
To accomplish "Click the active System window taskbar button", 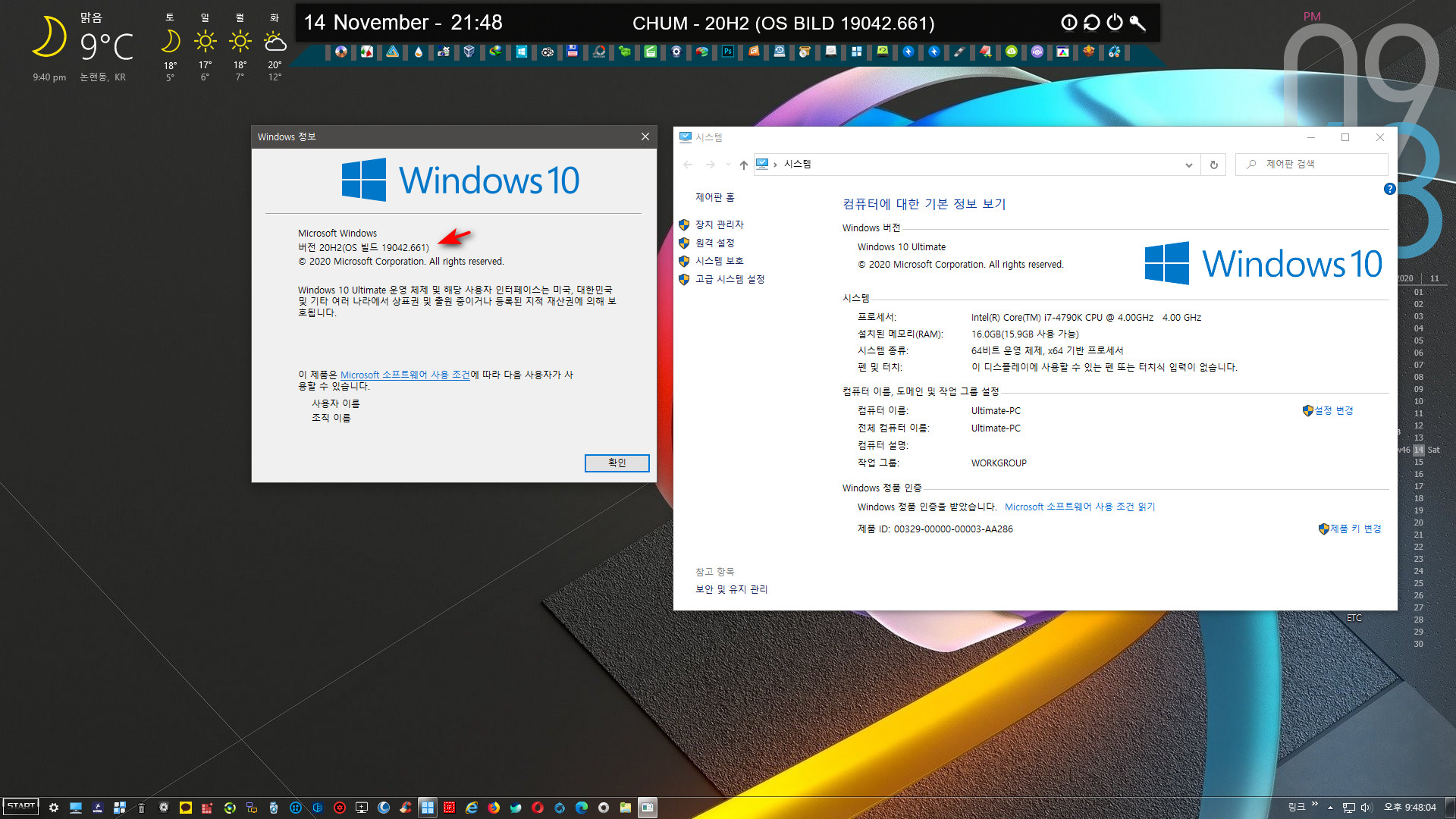I will pos(647,808).
